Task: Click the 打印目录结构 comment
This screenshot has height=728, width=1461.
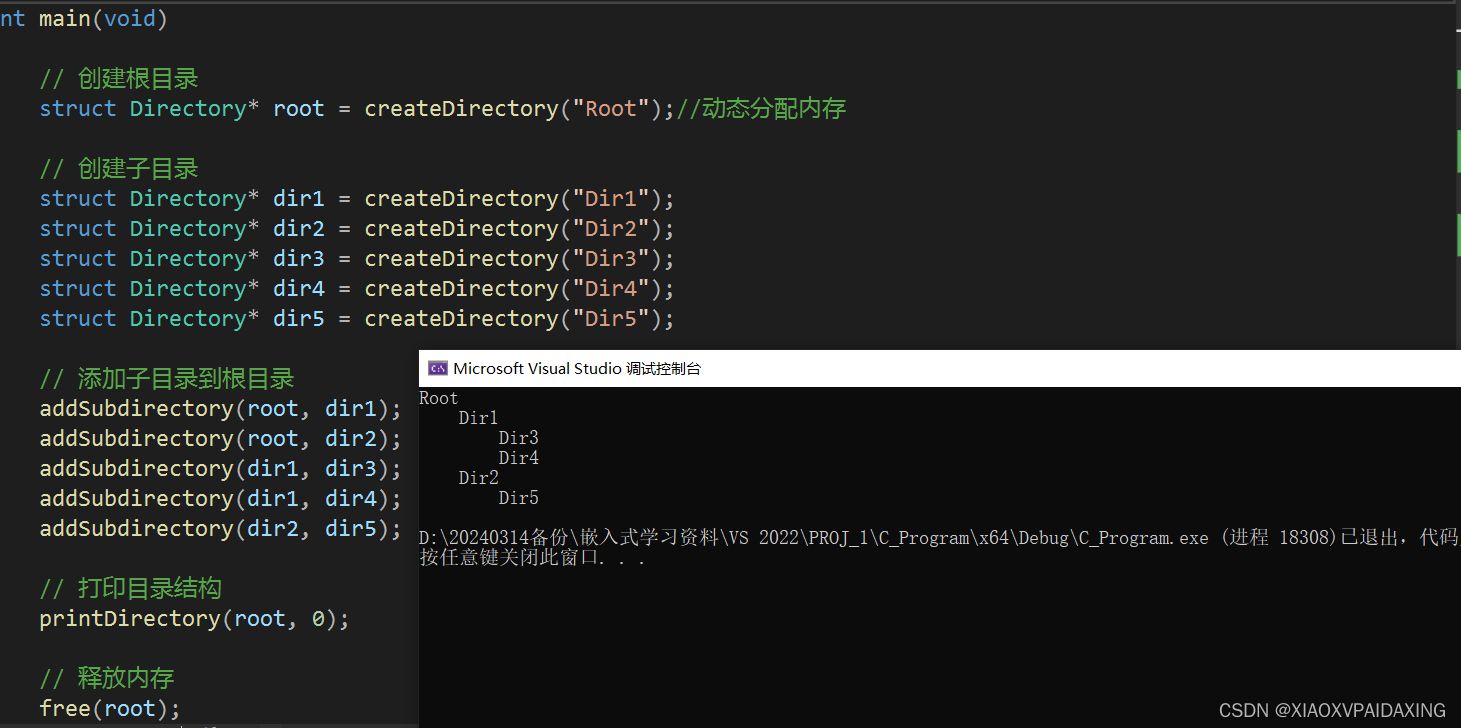Action: [131, 588]
